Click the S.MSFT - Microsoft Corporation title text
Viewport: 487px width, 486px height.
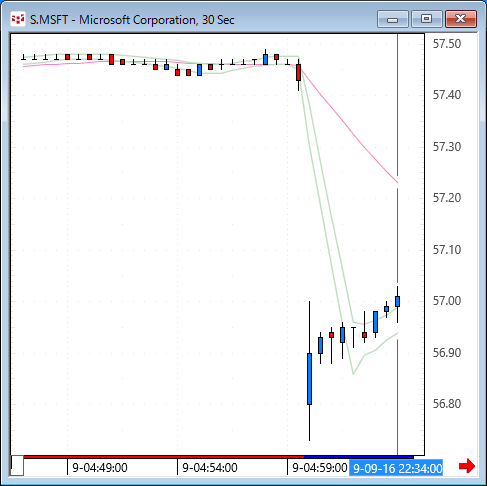[132, 20]
